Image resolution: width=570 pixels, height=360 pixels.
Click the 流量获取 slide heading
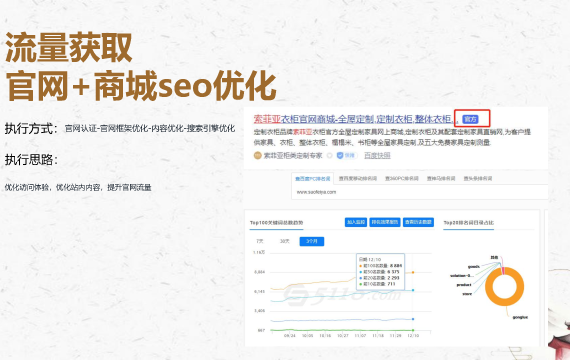(69, 47)
